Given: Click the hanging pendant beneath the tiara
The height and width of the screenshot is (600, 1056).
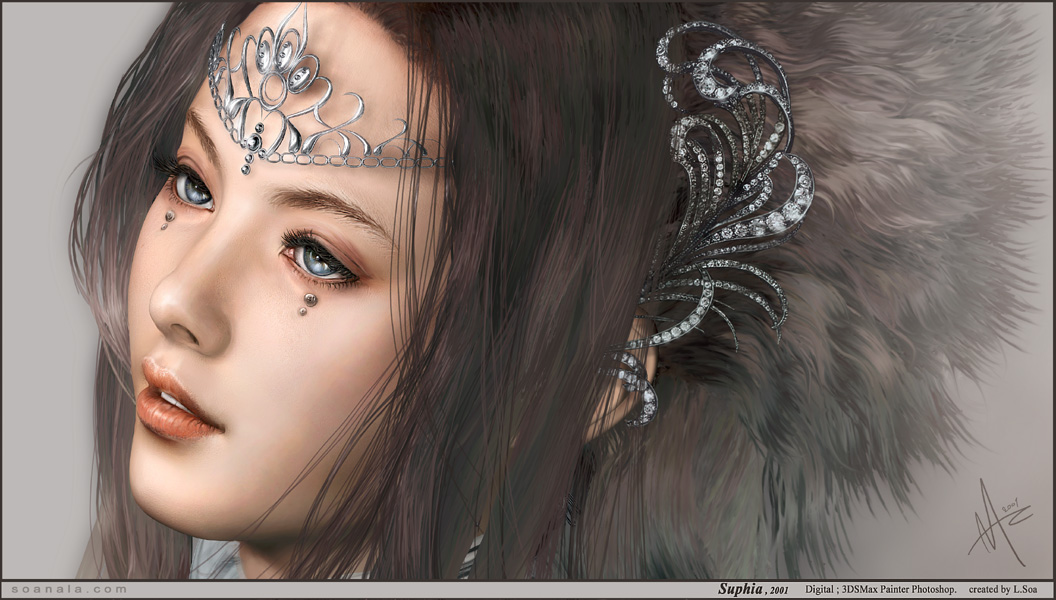Looking at the screenshot, I should click(247, 160).
